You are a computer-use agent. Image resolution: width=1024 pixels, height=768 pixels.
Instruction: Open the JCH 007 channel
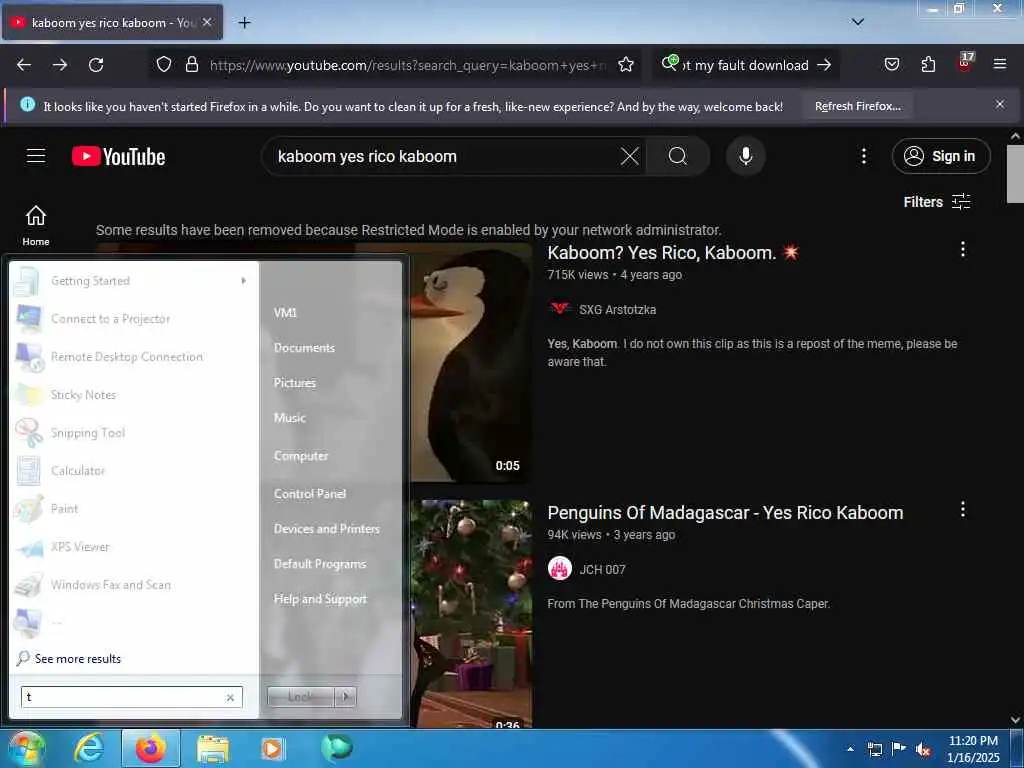602,569
